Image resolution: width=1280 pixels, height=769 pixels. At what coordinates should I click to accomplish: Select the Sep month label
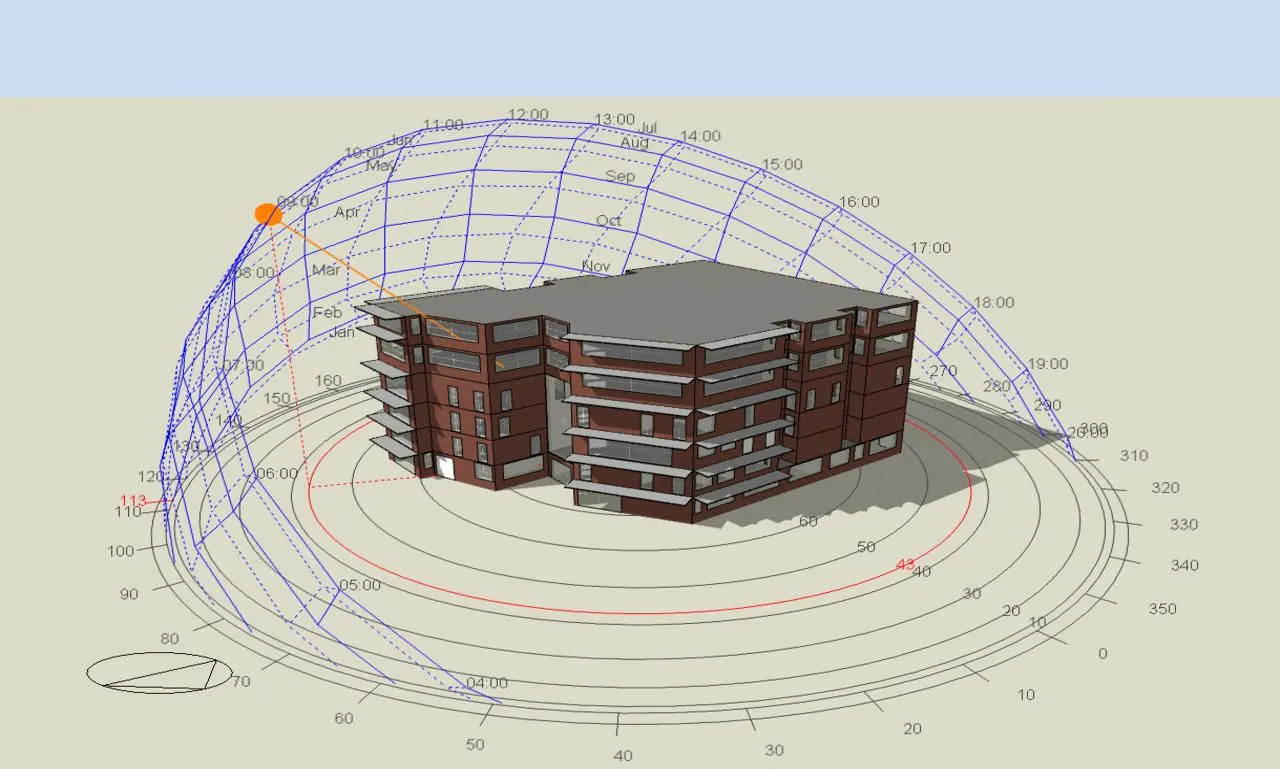point(621,176)
